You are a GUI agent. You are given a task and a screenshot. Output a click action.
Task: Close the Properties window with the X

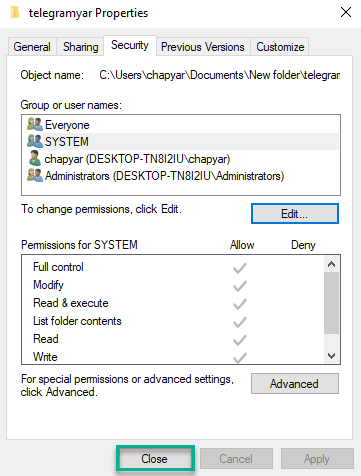pos(346,12)
